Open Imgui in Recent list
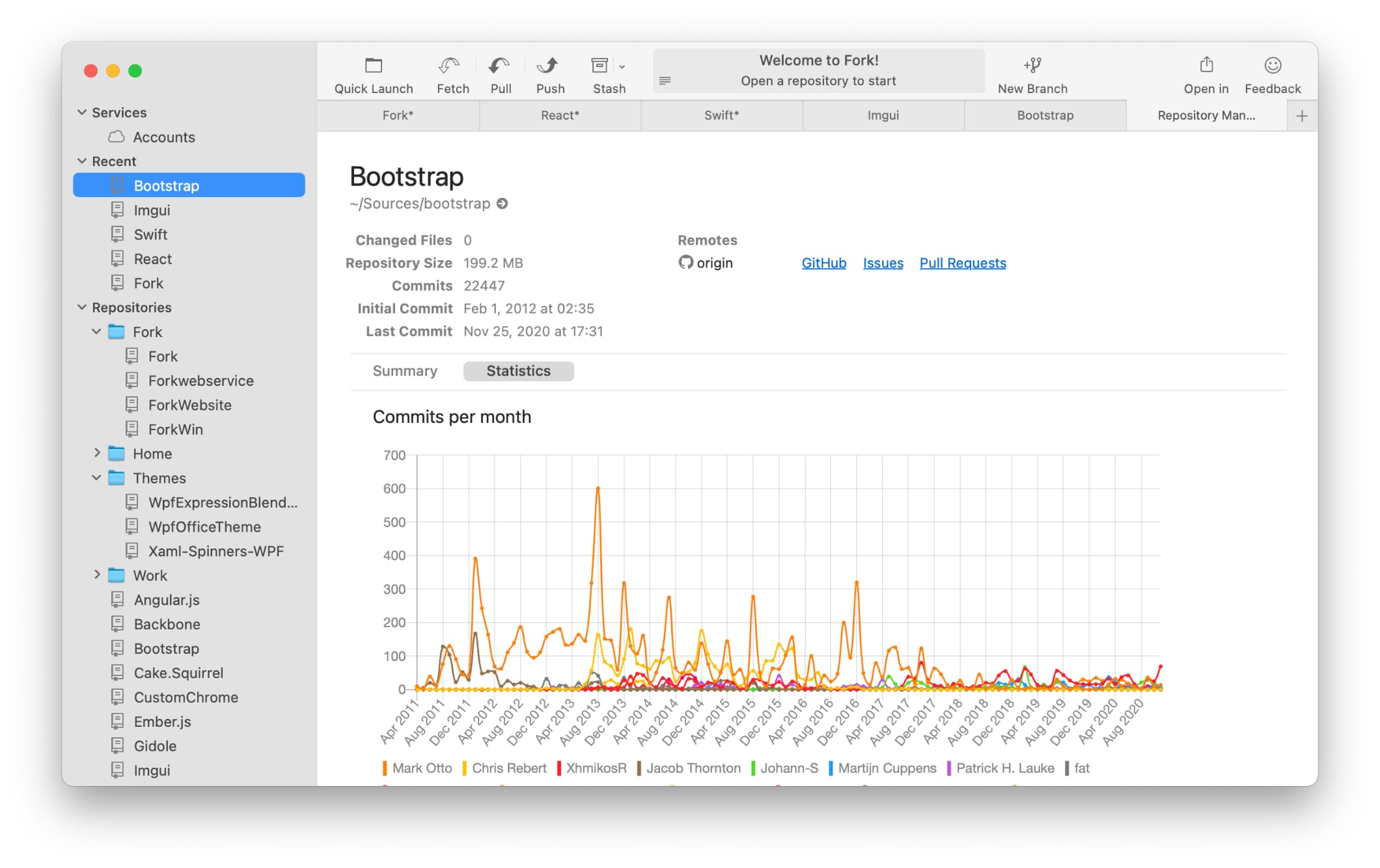Viewport: 1380px width, 868px height. click(189, 210)
